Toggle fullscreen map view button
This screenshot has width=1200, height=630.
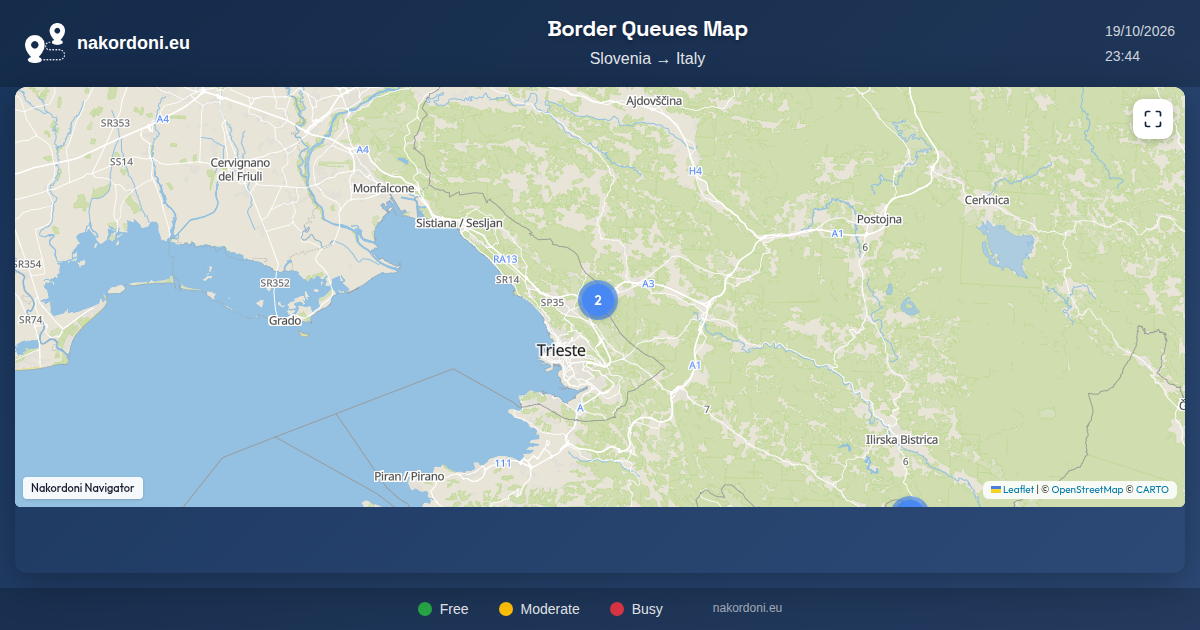tap(1153, 119)
